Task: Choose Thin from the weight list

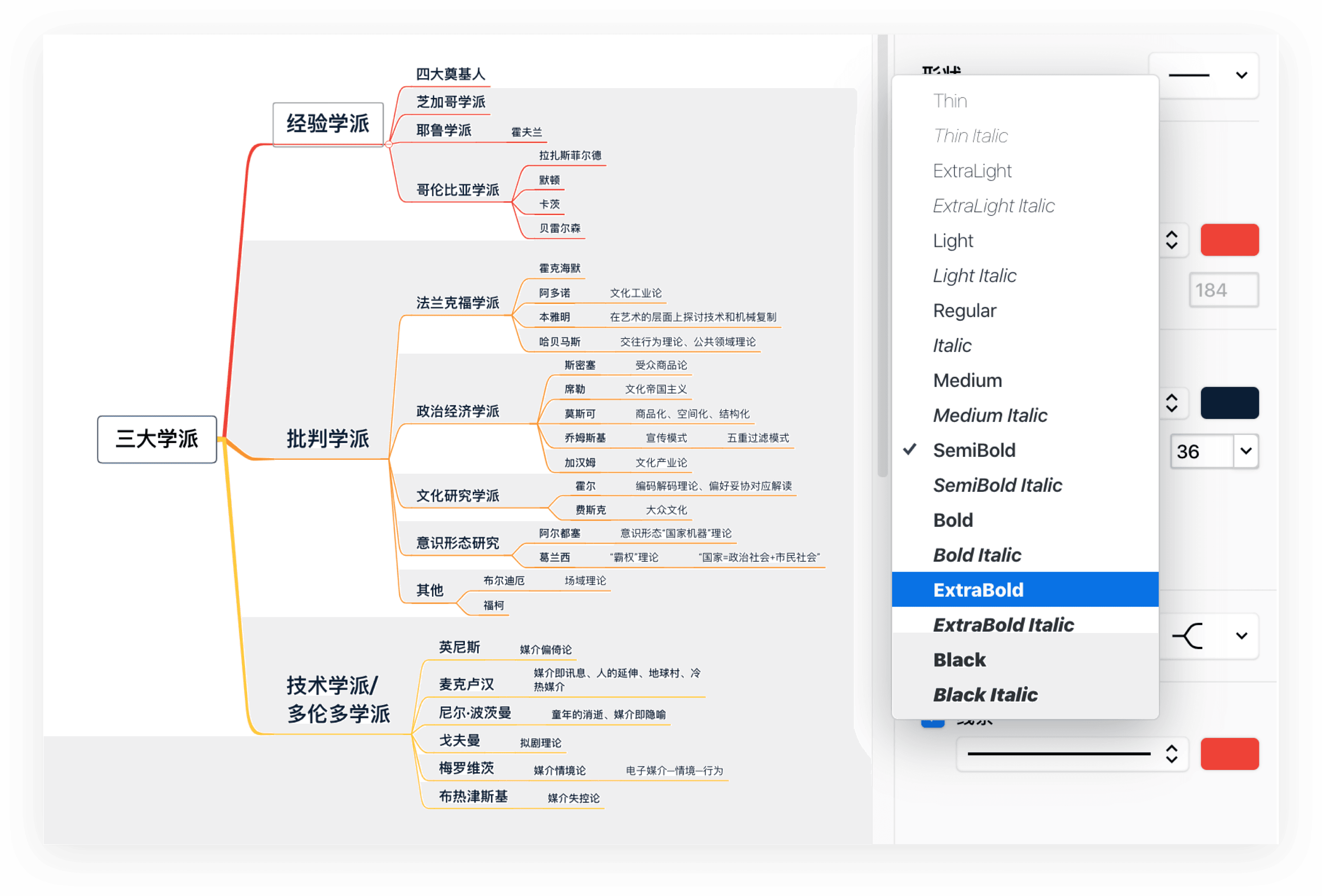Action: point(950,101)
